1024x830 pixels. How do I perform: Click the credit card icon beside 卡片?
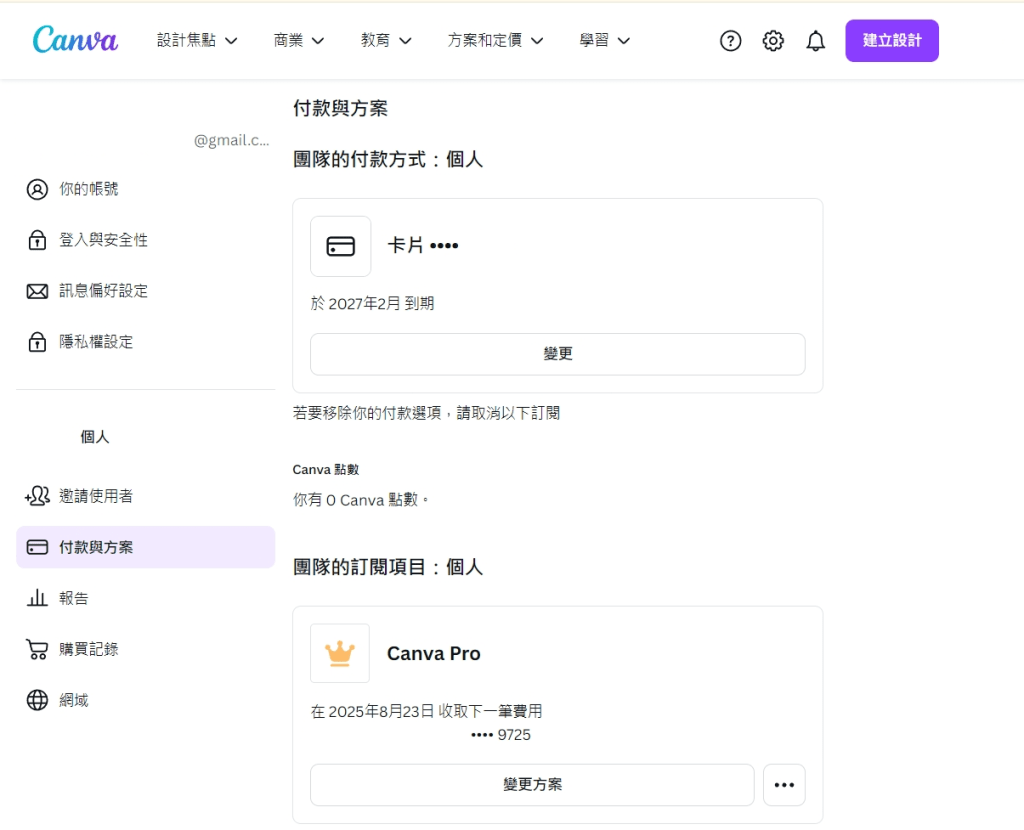341,246
